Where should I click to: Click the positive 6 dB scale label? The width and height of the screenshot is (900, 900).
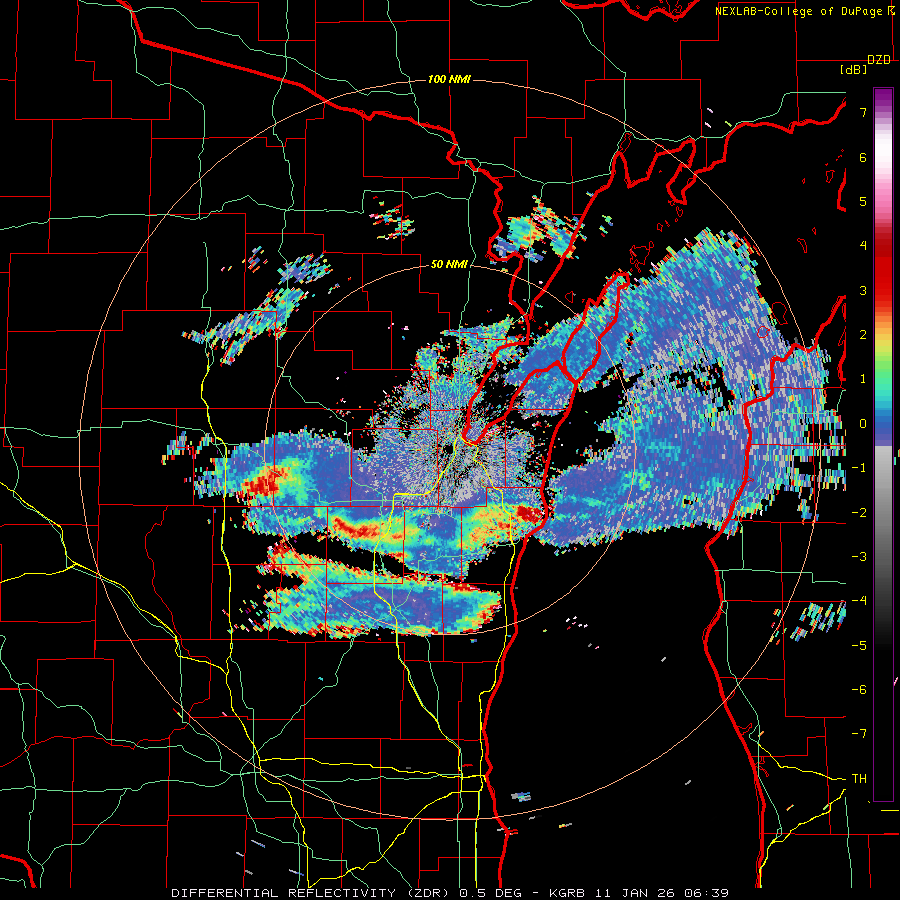click(x=863, y=157)
